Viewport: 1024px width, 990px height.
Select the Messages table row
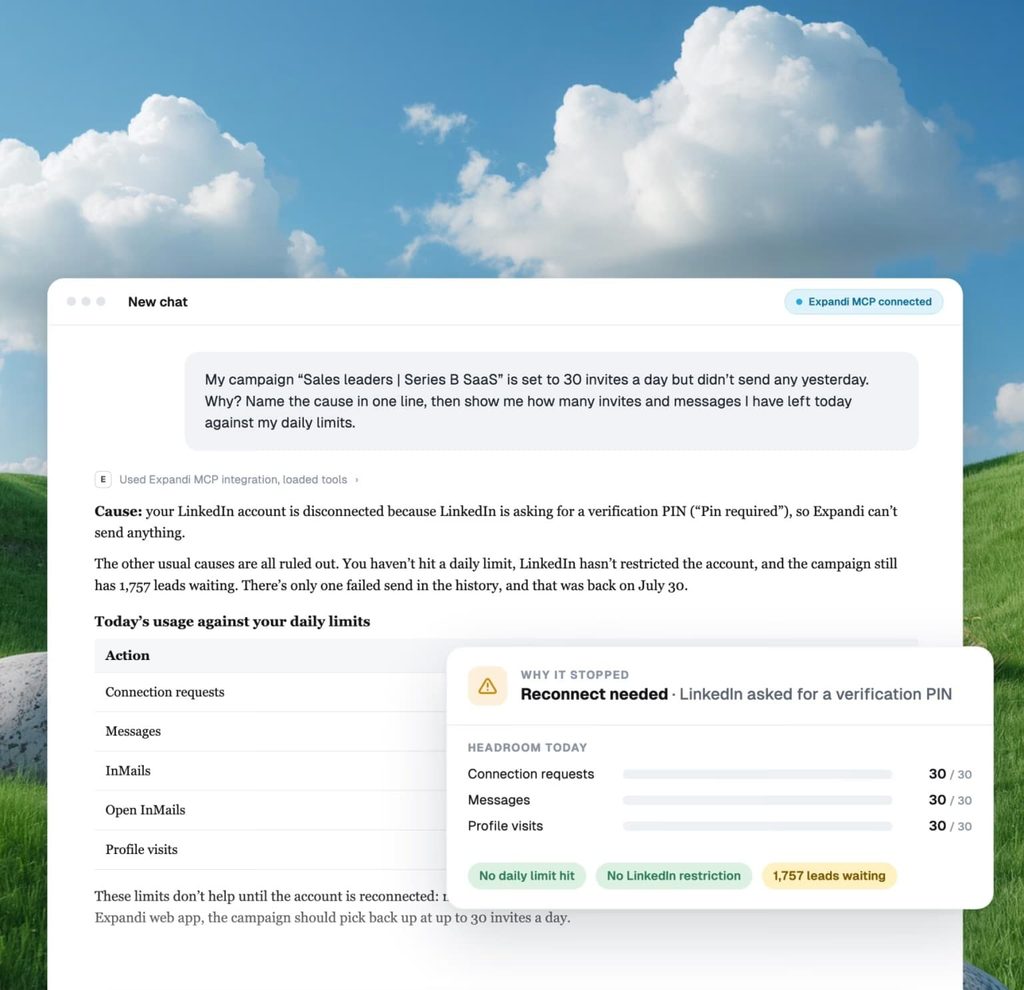[x=270, y=731]
